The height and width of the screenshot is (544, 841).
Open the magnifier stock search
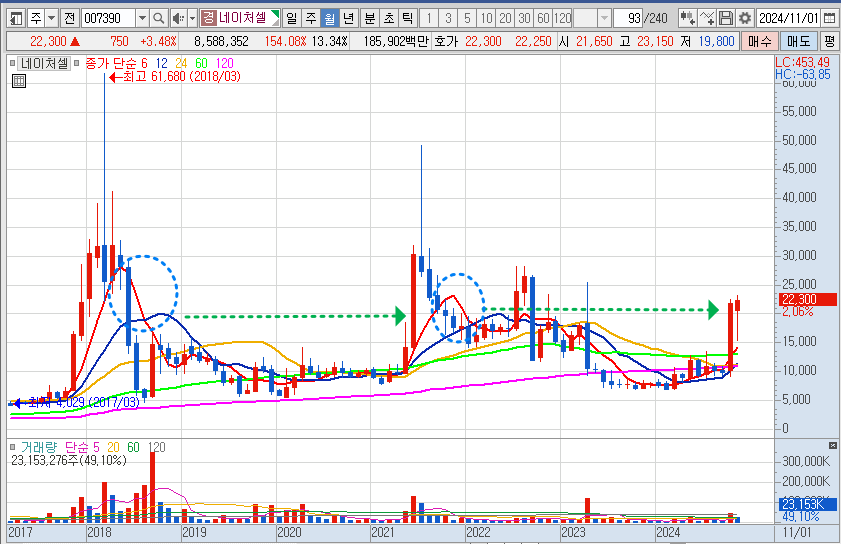tap(158, 19)
